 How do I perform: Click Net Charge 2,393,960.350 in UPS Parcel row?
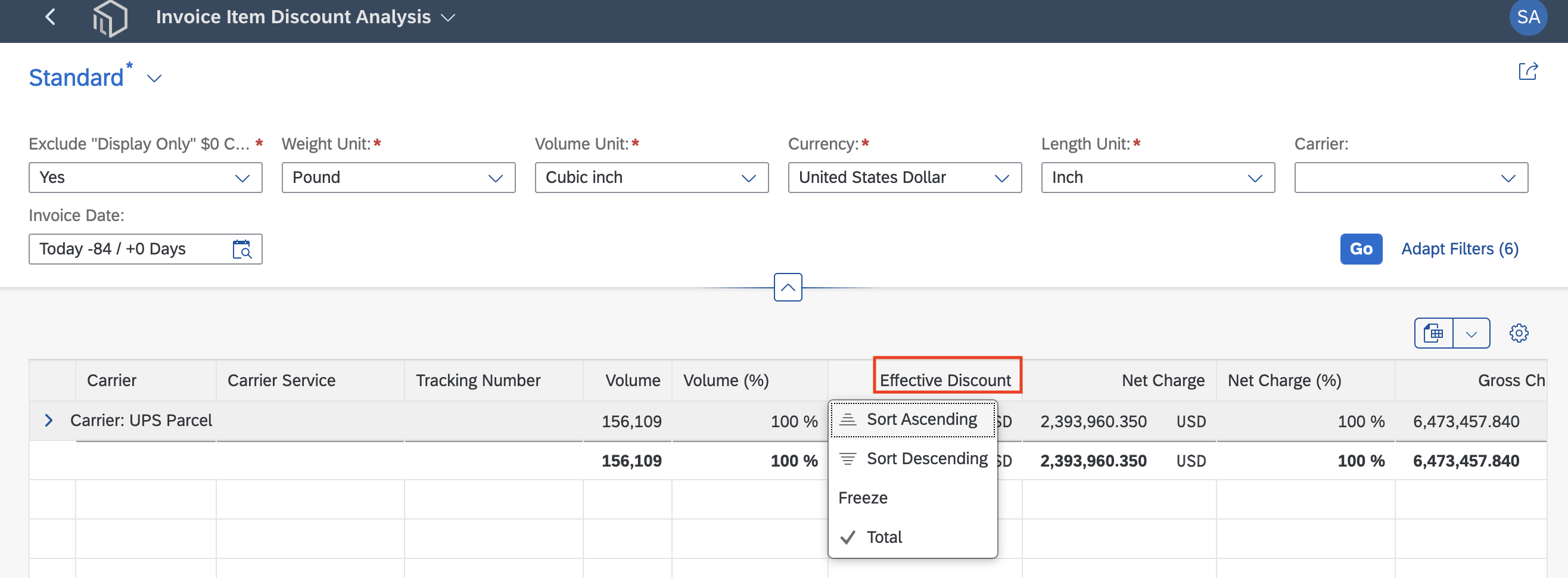[x=1093, y=421]
